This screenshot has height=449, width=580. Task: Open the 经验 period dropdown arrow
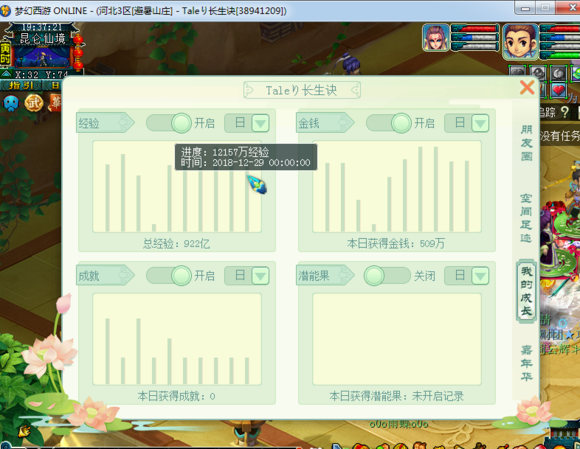260,123
